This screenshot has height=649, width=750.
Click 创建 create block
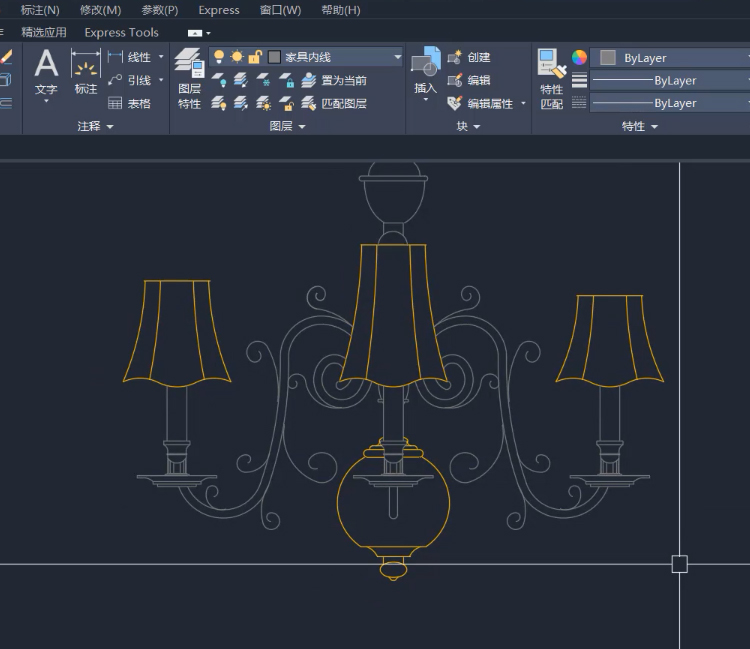[x=469, y=57]
